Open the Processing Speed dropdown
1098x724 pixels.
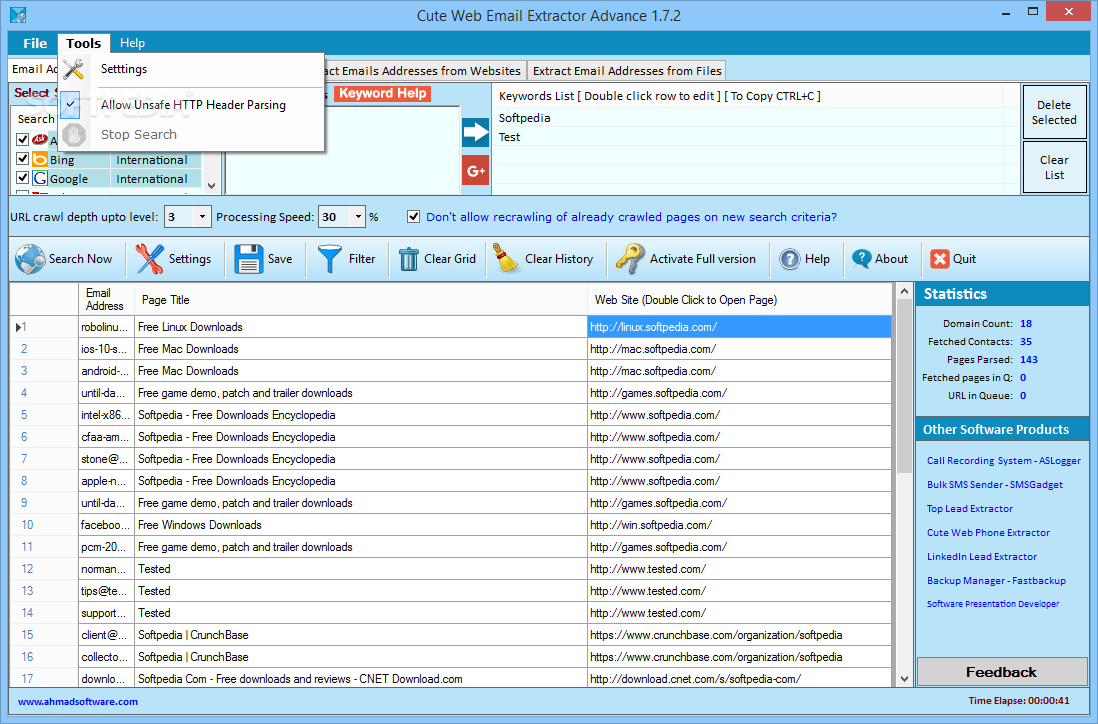coord(358,217)
